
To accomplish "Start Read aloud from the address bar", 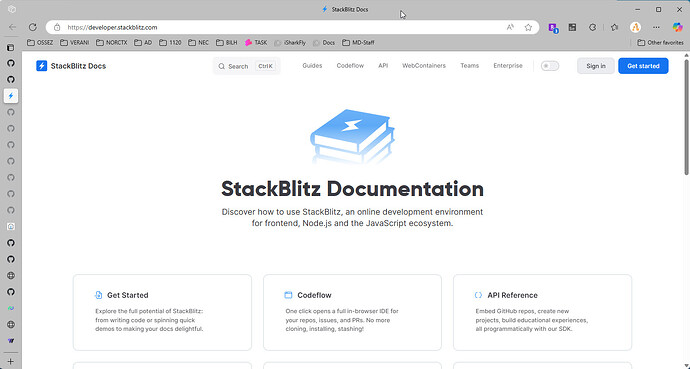I will coord(510,27).
